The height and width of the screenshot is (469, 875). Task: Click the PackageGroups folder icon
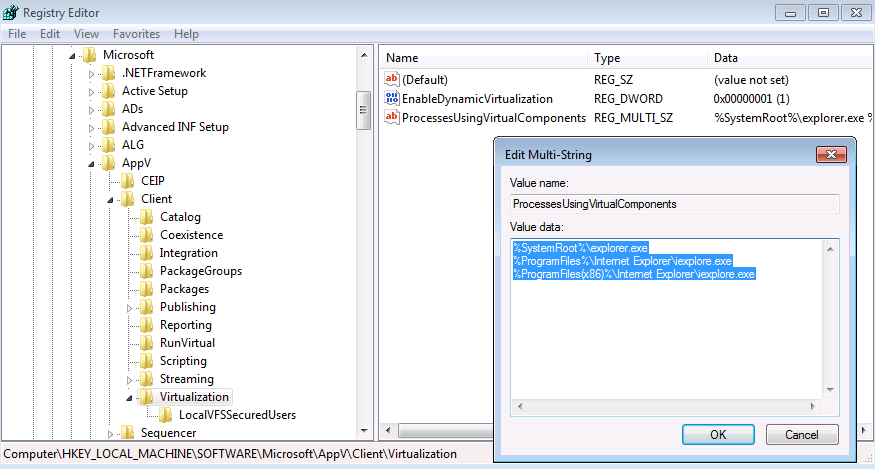point(146,271)
